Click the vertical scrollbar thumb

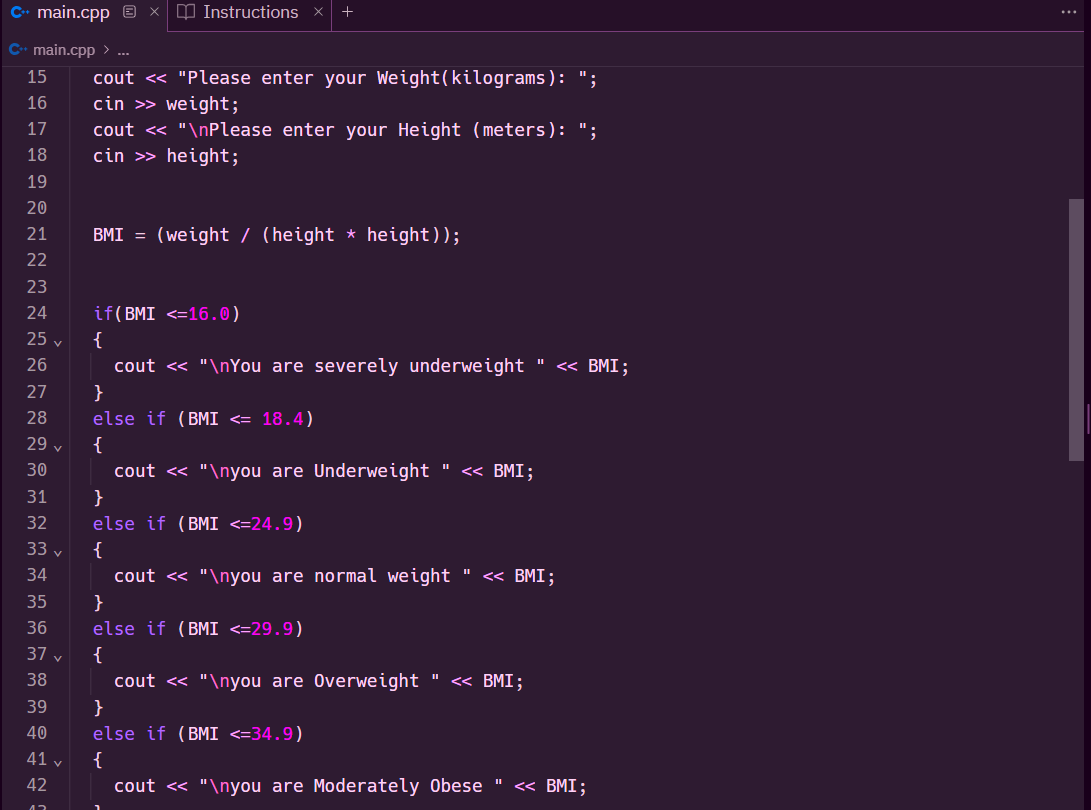pyautogui.click(x=1076, y=330)
